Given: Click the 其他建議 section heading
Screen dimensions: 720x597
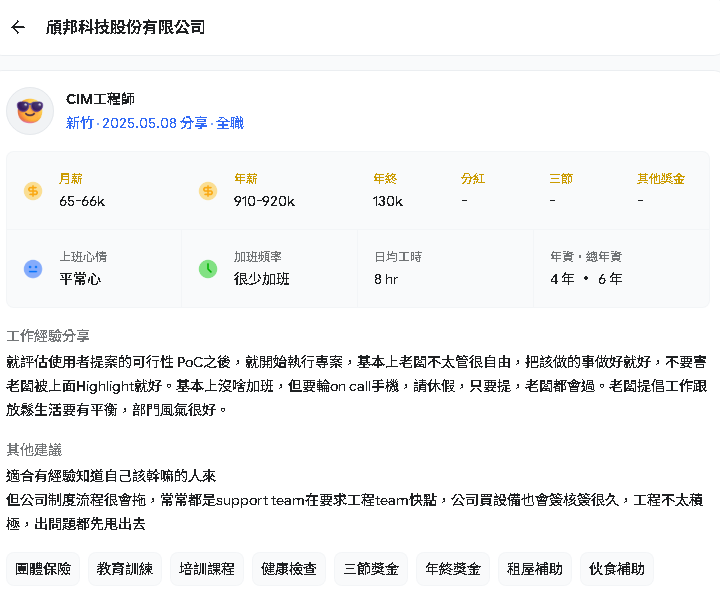Looking at the screenshot, I should click(34, 450).
